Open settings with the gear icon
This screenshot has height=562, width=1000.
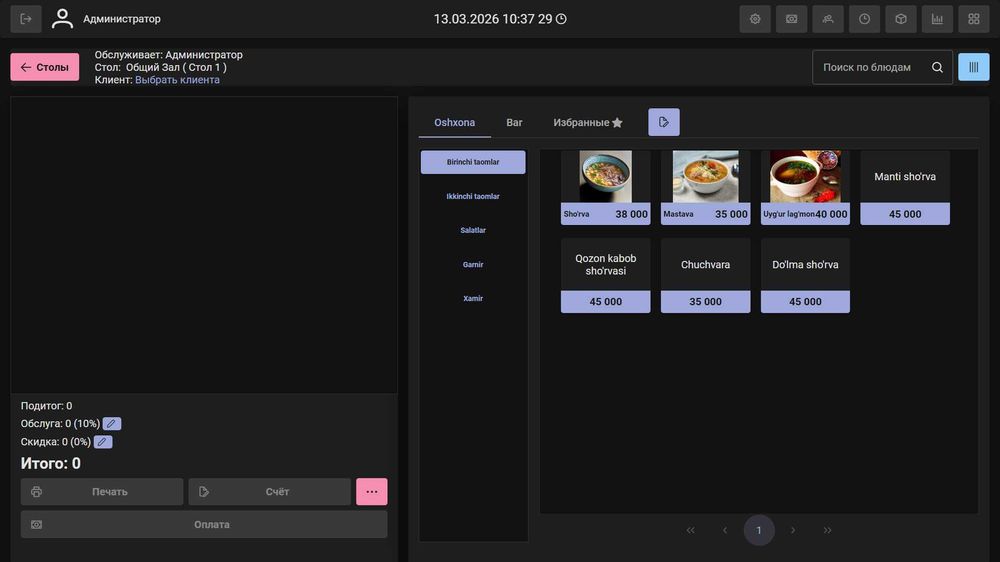click(x=755, y=19)
